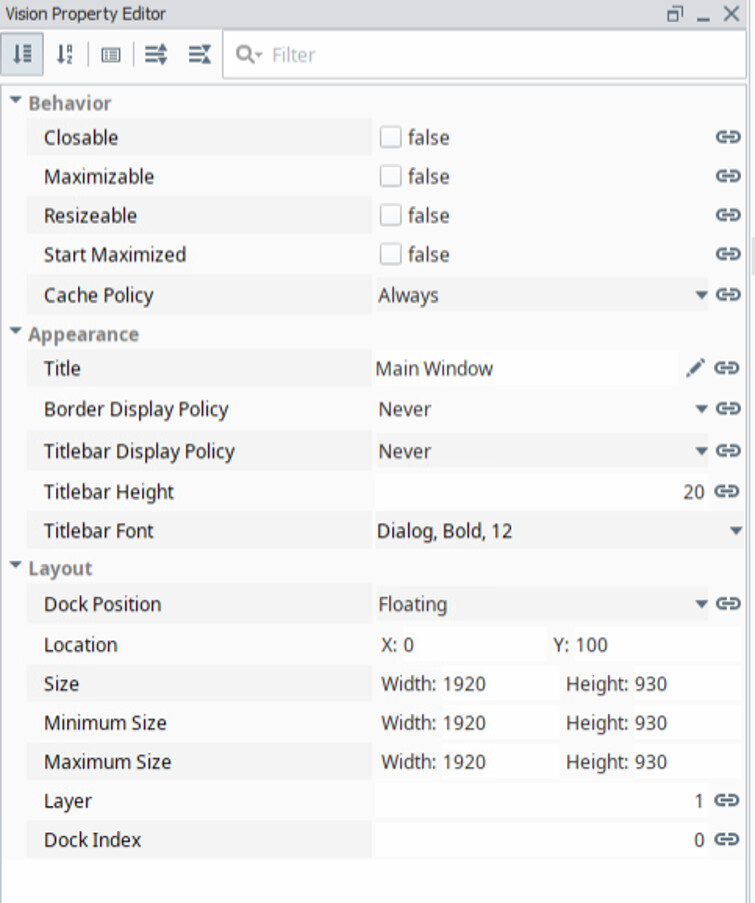Viewport: 755px width, 903px height.
Task: Open the Cache Policy dropdown
Action: pos(541,295)
